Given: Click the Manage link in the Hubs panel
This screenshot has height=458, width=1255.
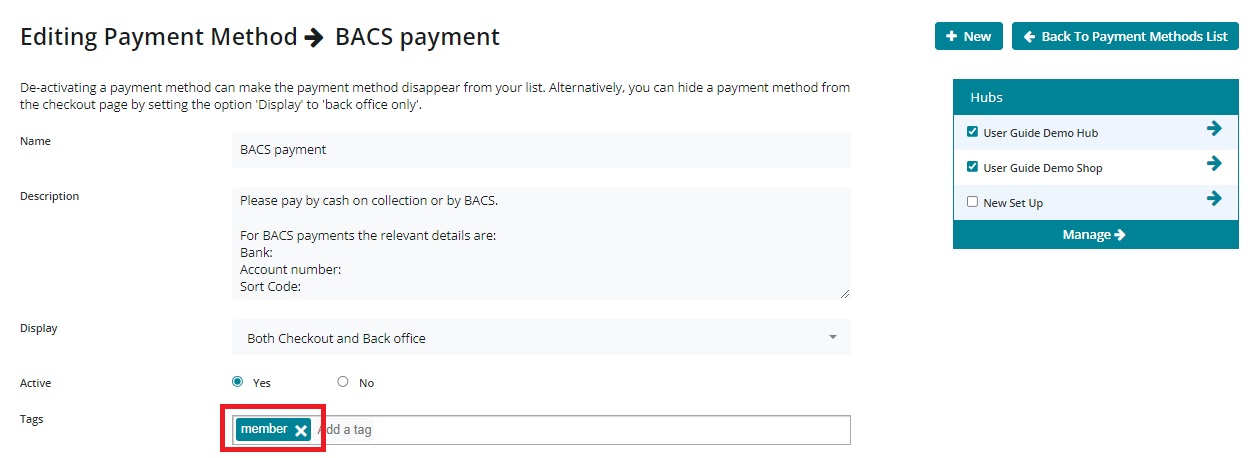Looking at the screenshot, I should pyautogui.click(x=1093, y=234).
